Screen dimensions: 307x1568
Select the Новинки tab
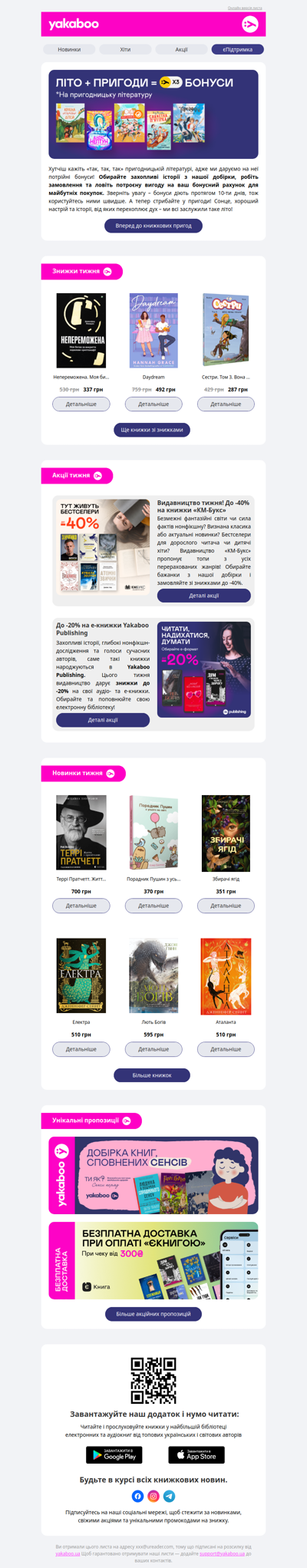pos(69,49)
